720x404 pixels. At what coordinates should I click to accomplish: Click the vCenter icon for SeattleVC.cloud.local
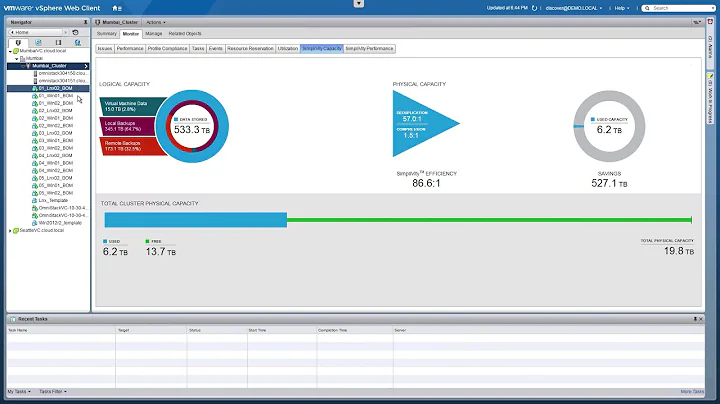pos(16,230)
